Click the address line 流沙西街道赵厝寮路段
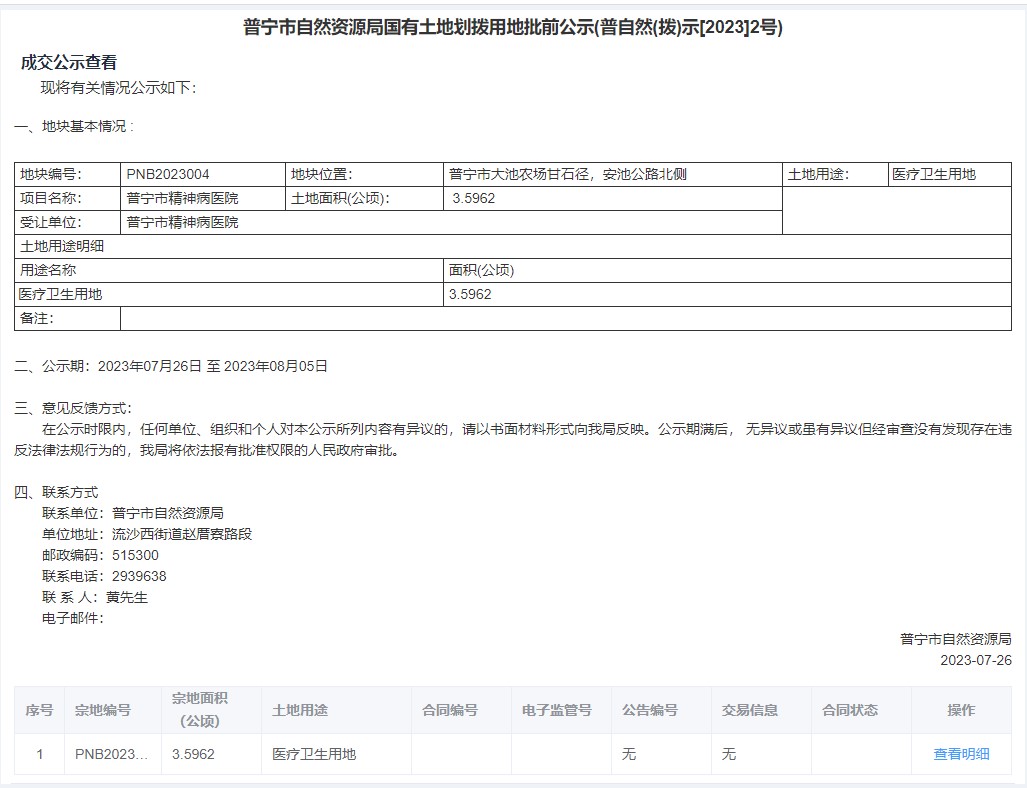Image resolution: width=1027 pixels, height=788 pixels. click(147, 534)
